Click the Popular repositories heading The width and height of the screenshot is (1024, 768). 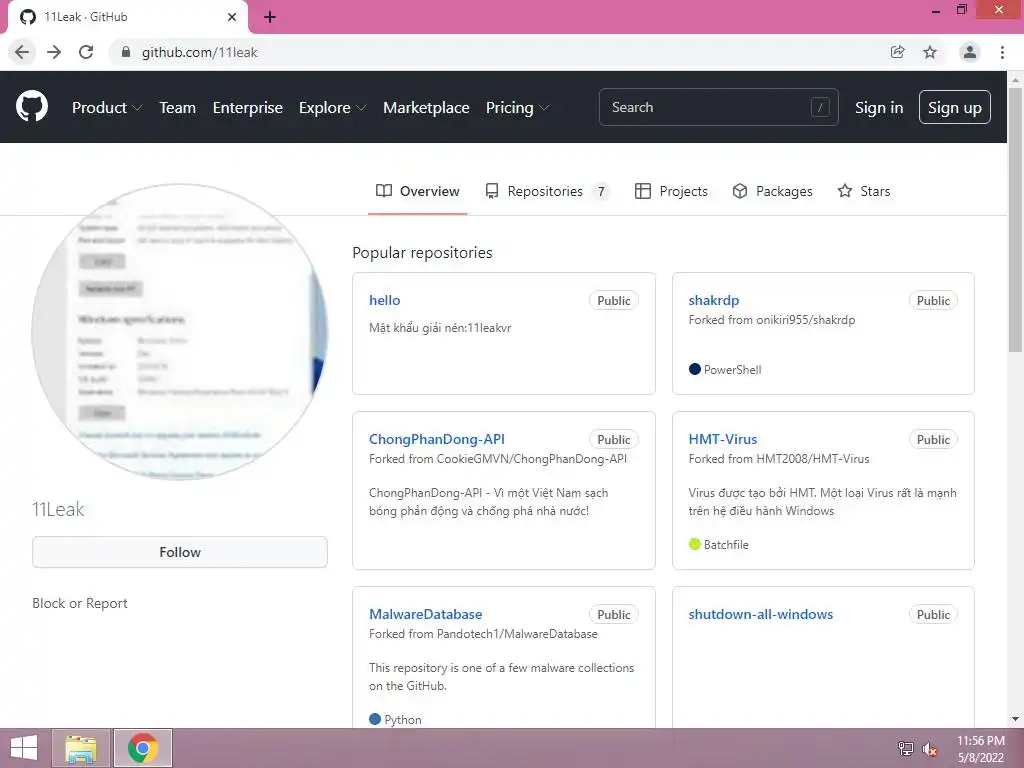coord(422,253)
